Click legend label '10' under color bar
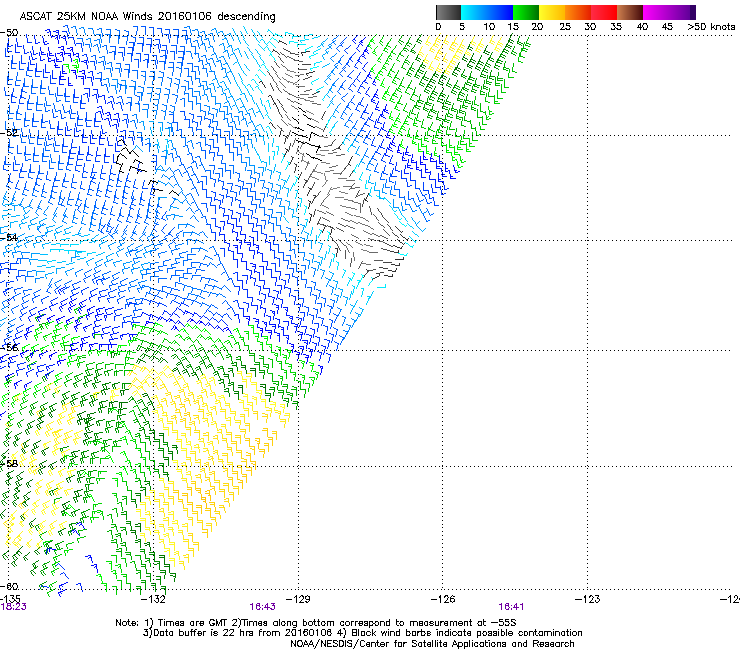Viewport: 740px width, 650px height. pos(489,27)
